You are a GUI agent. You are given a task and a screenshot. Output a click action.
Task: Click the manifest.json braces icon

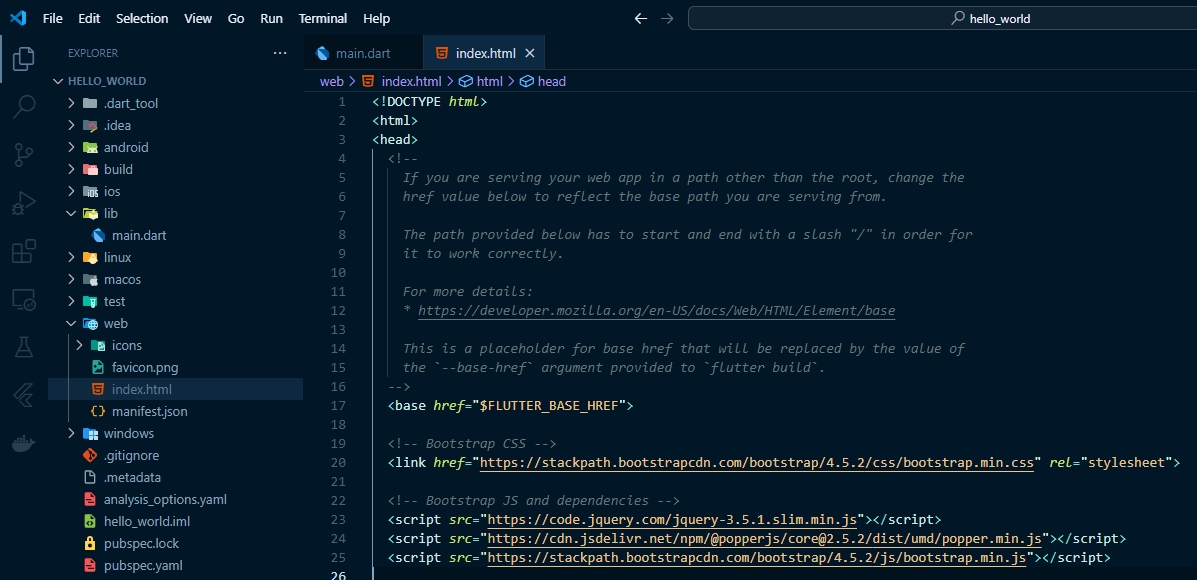[98, 411]
